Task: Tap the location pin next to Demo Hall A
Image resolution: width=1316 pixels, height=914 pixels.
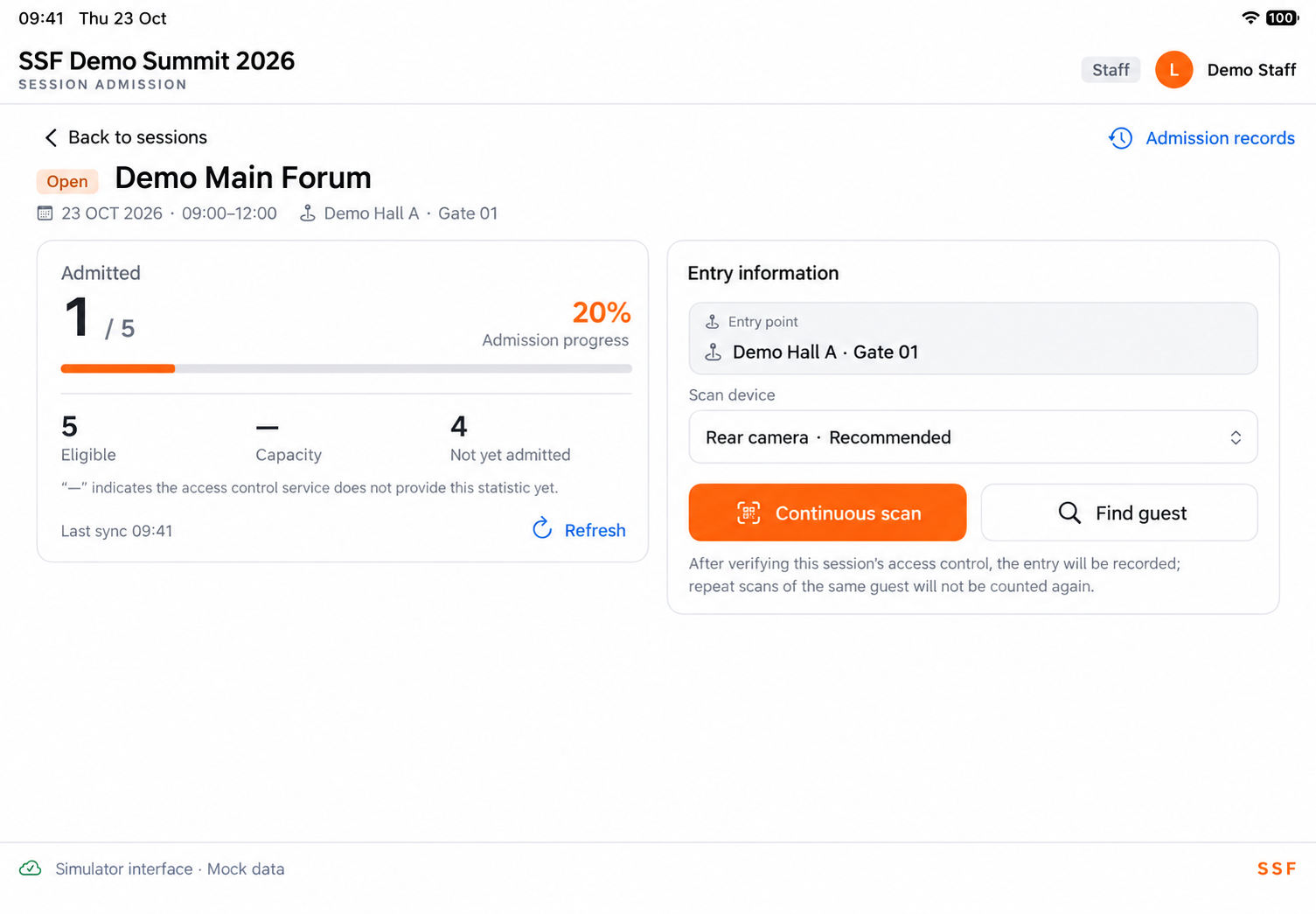Action: tap(307, 213)
